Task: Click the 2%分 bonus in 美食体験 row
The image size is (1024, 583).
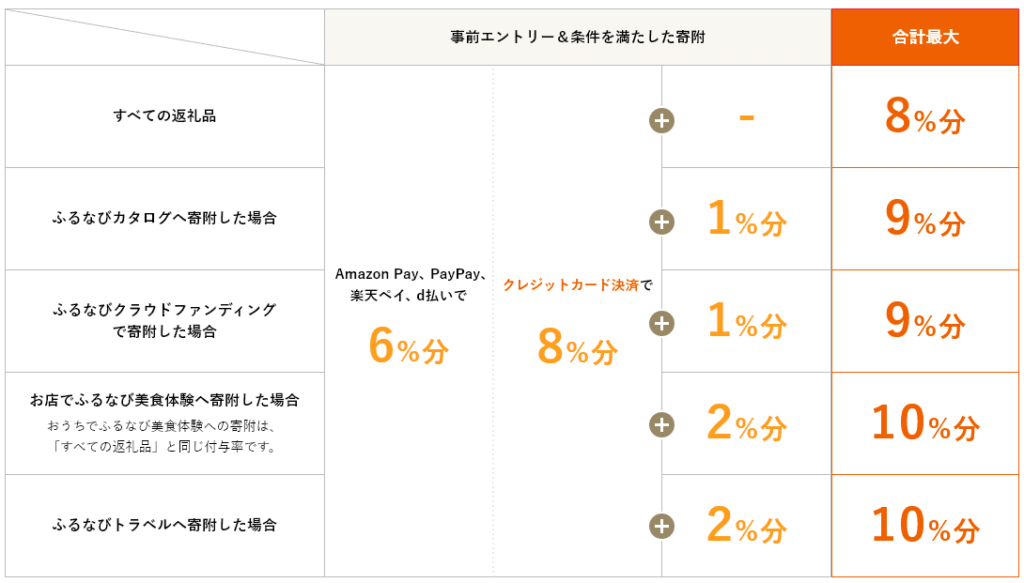Action: click(746, 424)
